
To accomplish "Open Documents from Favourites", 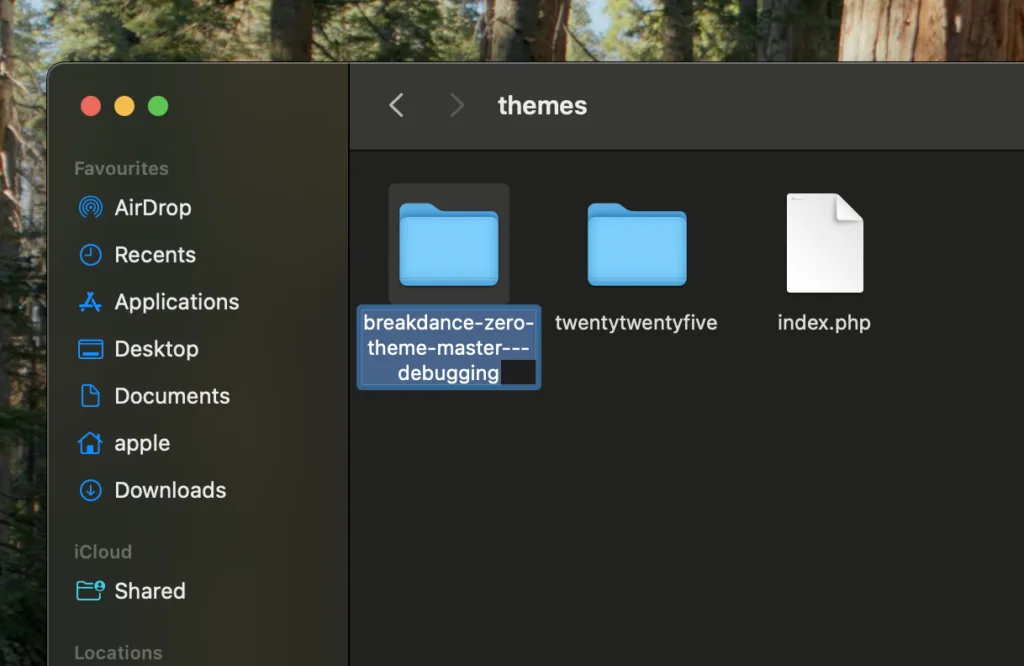I will (171, 396).
